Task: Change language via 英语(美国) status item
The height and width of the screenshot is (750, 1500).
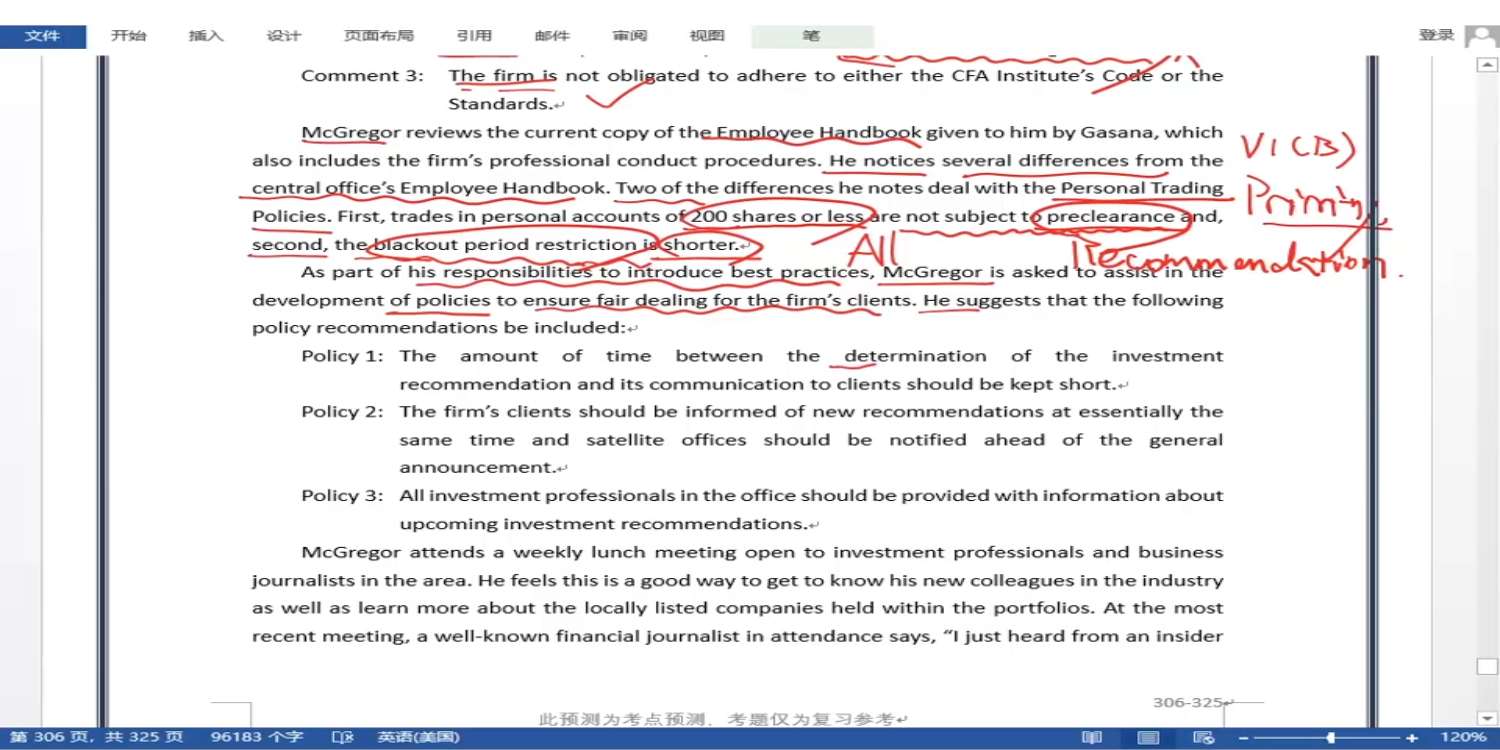Action: click(x=418, y=738)
